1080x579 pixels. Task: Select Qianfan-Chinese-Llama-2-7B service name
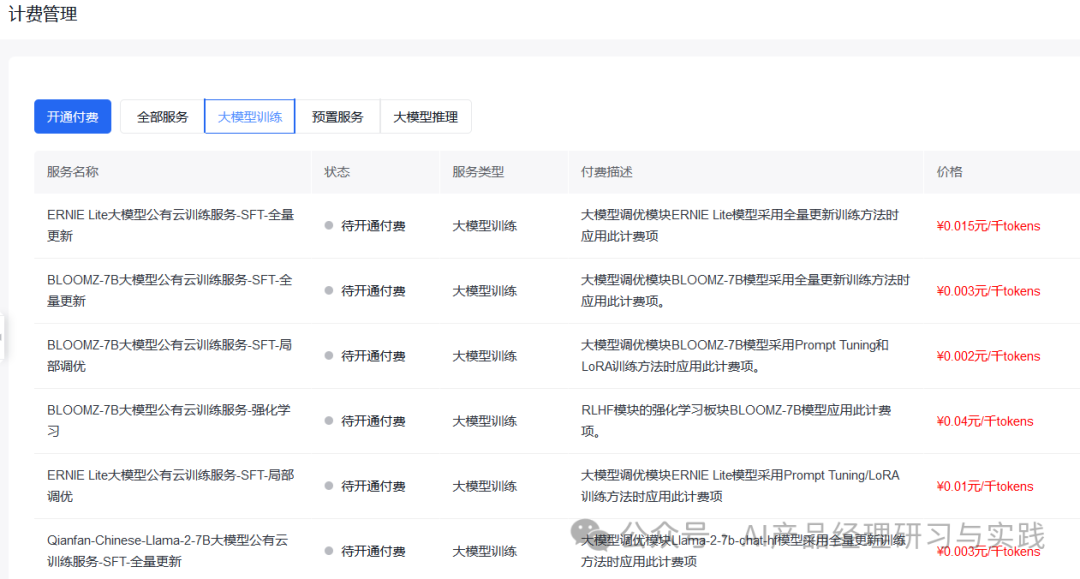pos(167,551)
